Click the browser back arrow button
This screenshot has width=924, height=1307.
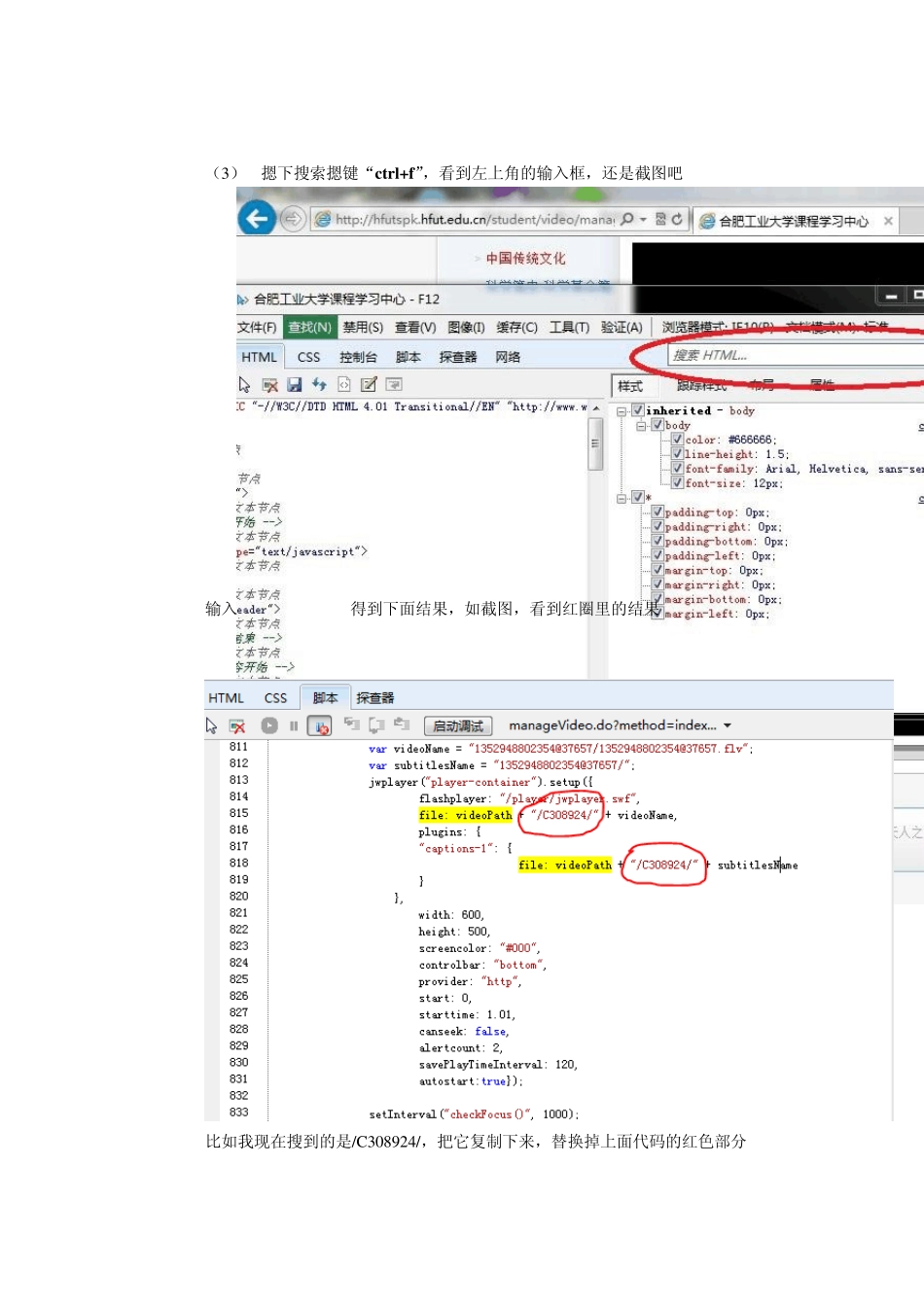point(257,219)
